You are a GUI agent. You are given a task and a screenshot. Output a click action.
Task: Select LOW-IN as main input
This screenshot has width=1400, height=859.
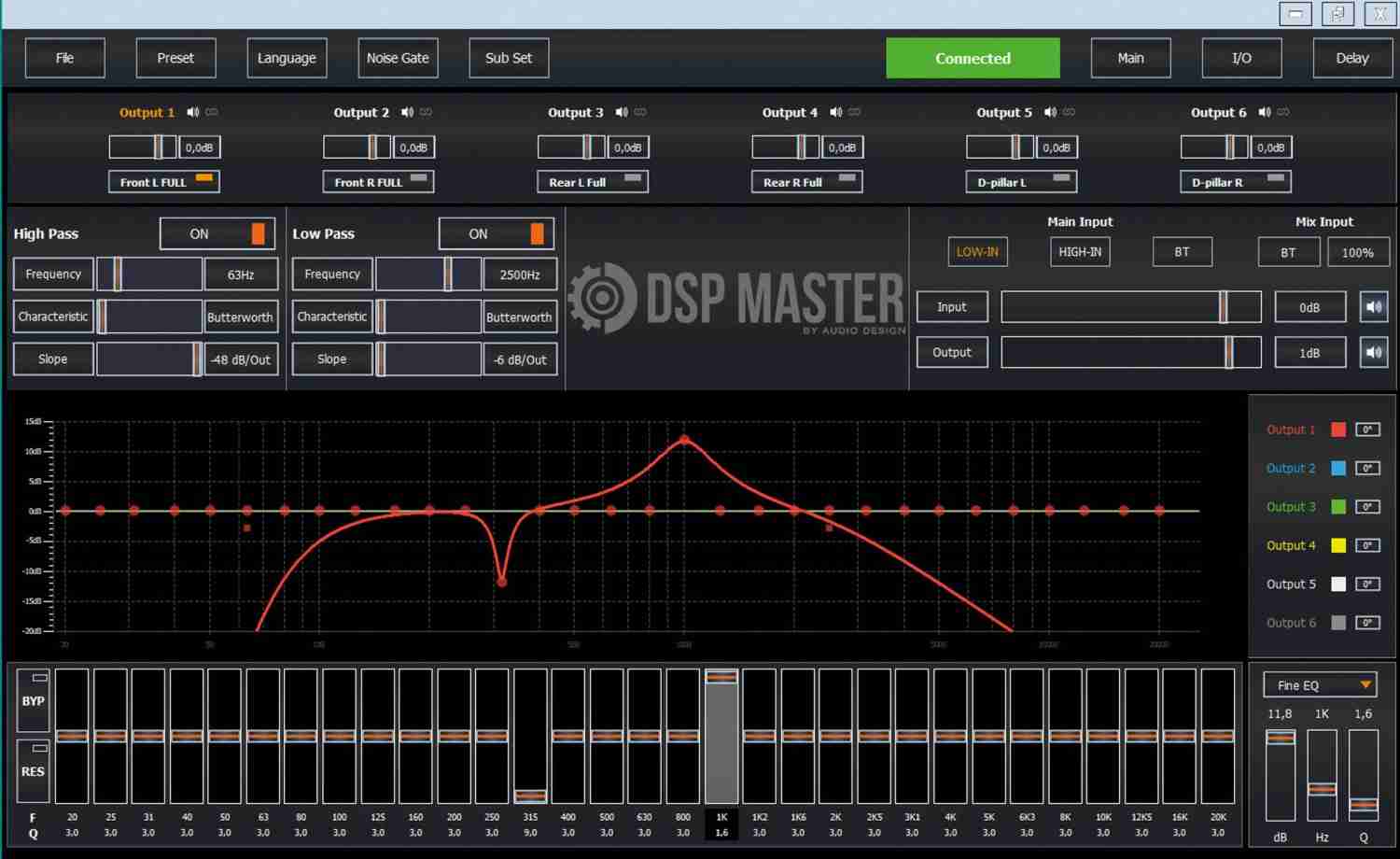[x=977, y=252]
